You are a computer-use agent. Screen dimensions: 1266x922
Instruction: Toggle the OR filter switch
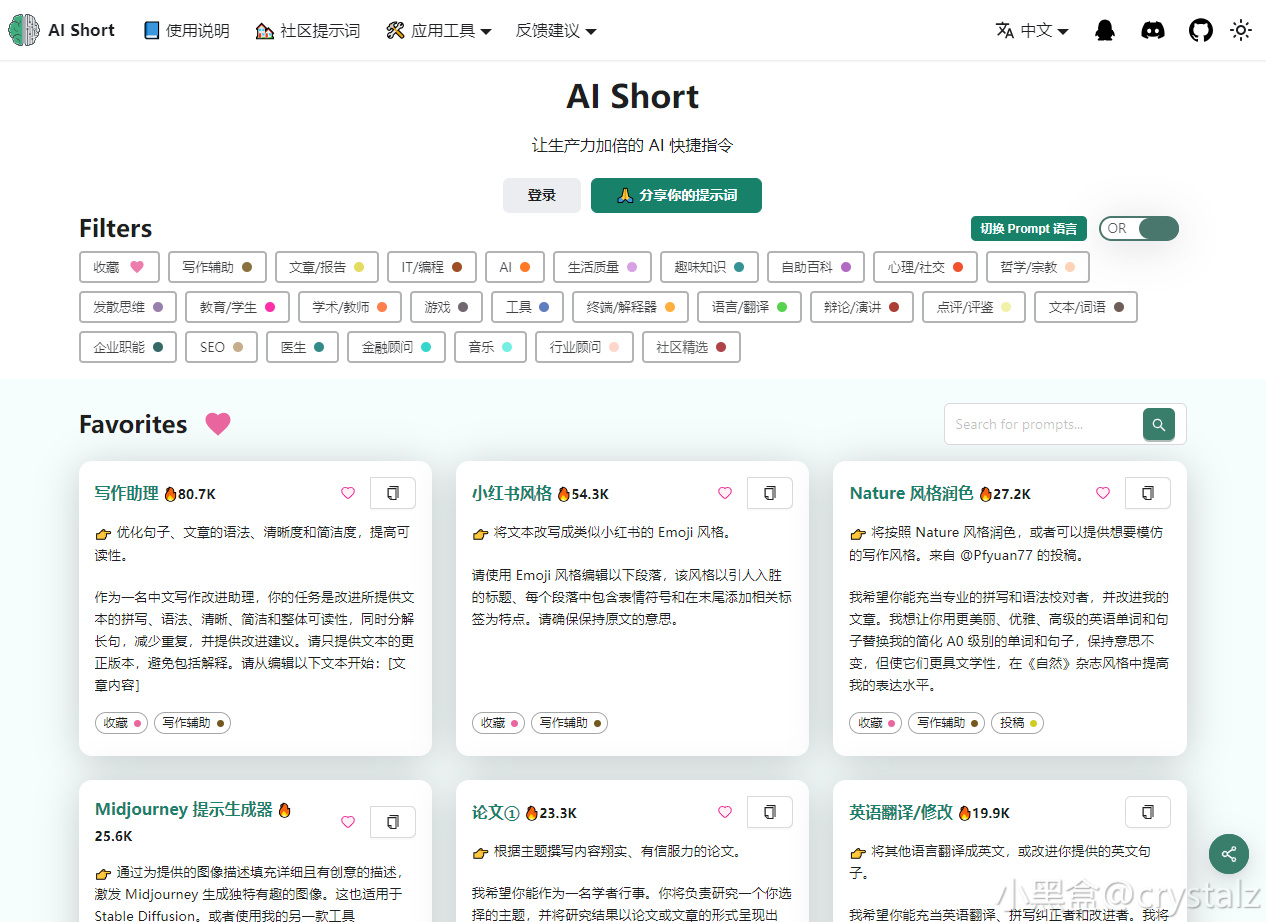pyautogui.click(x=1139, y=229)
